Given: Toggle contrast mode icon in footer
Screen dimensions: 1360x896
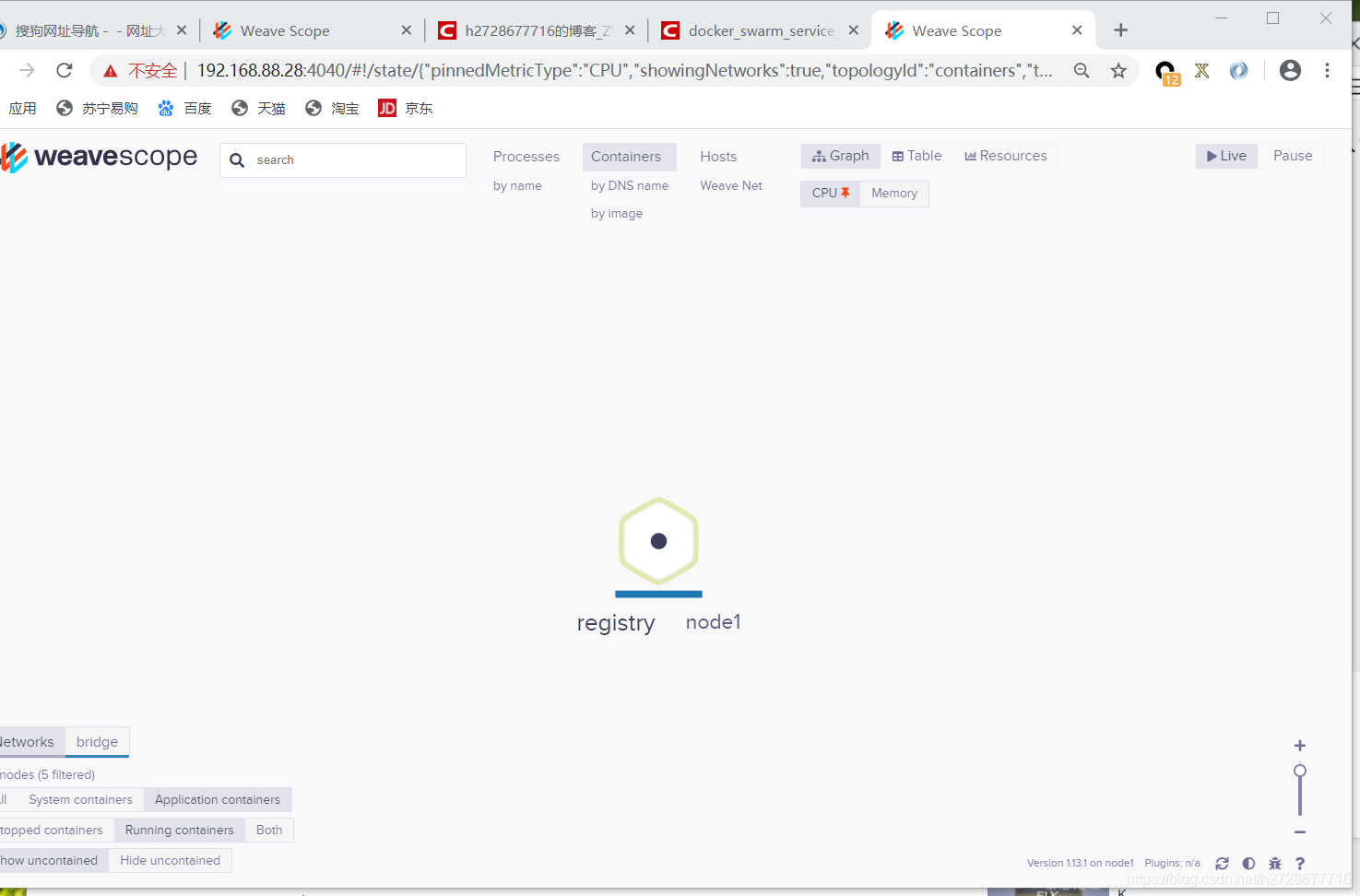Looking at the screenshot, I should pos(1248,864).
